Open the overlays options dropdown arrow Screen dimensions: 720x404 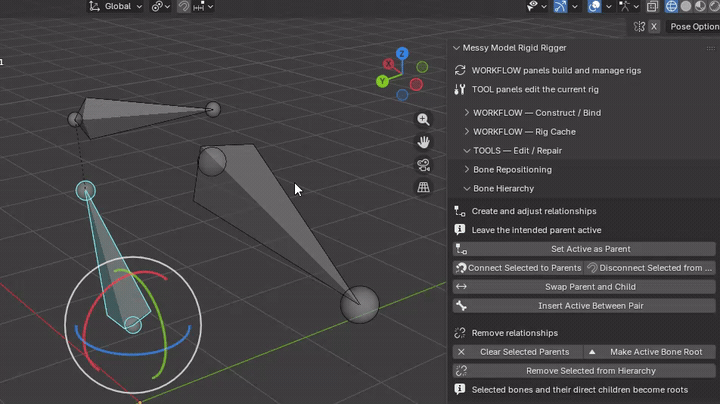tap(608, 6)
